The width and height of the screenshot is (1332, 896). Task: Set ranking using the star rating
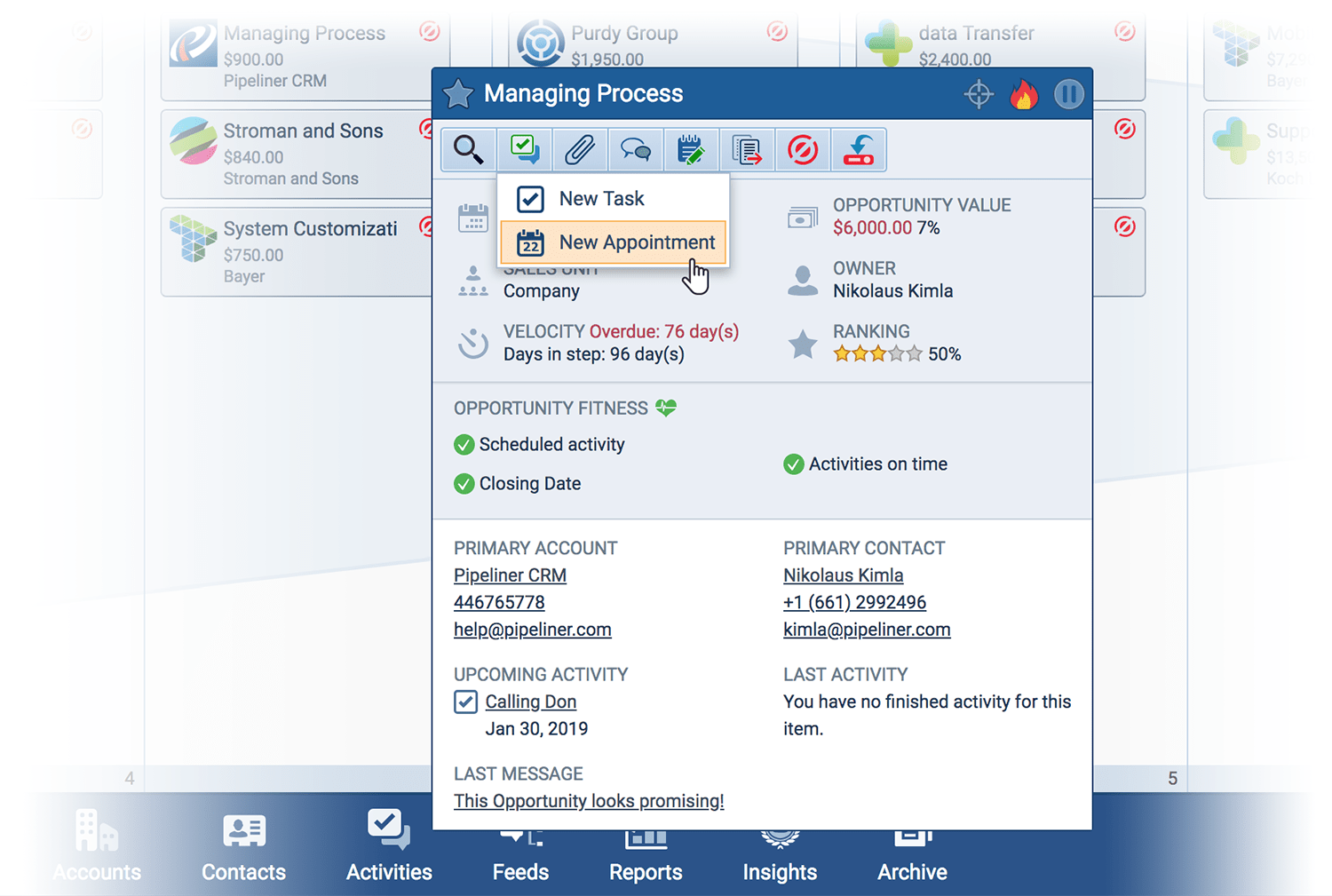(877, 354)
